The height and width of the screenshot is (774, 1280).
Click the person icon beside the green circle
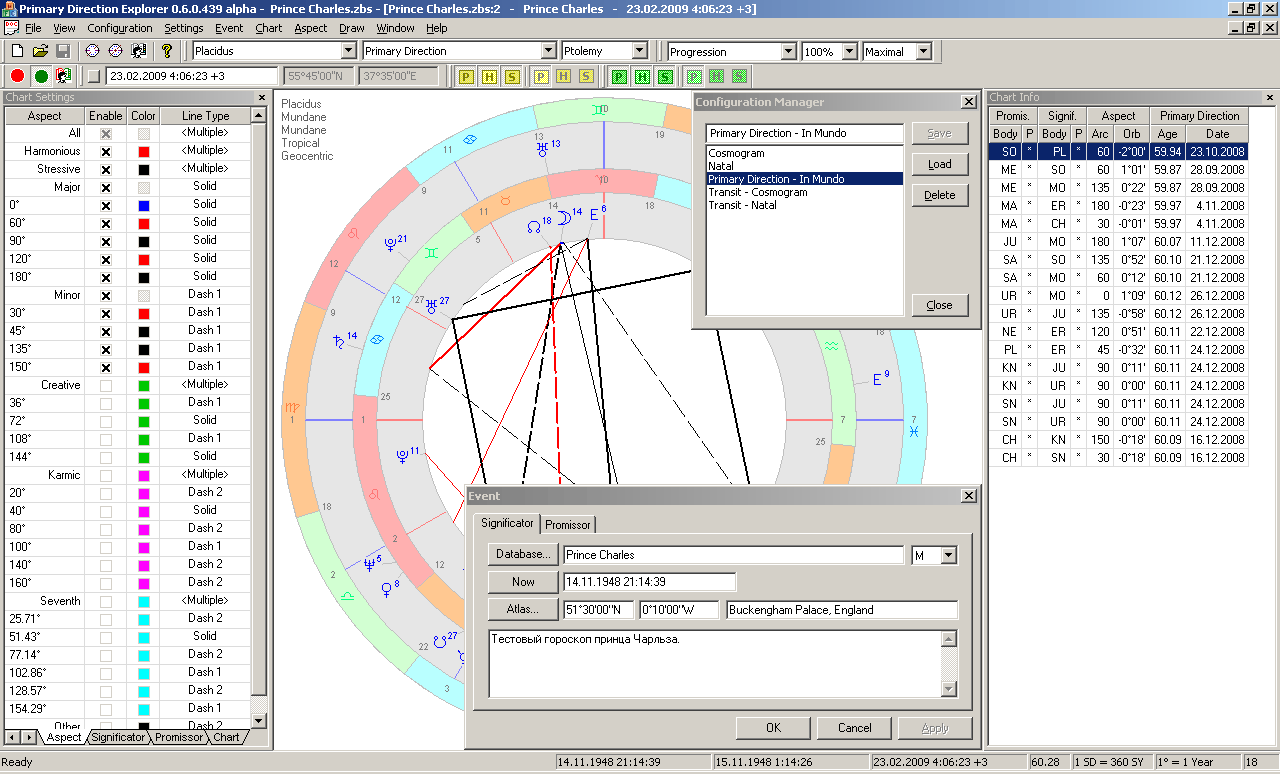coord(63,76)
